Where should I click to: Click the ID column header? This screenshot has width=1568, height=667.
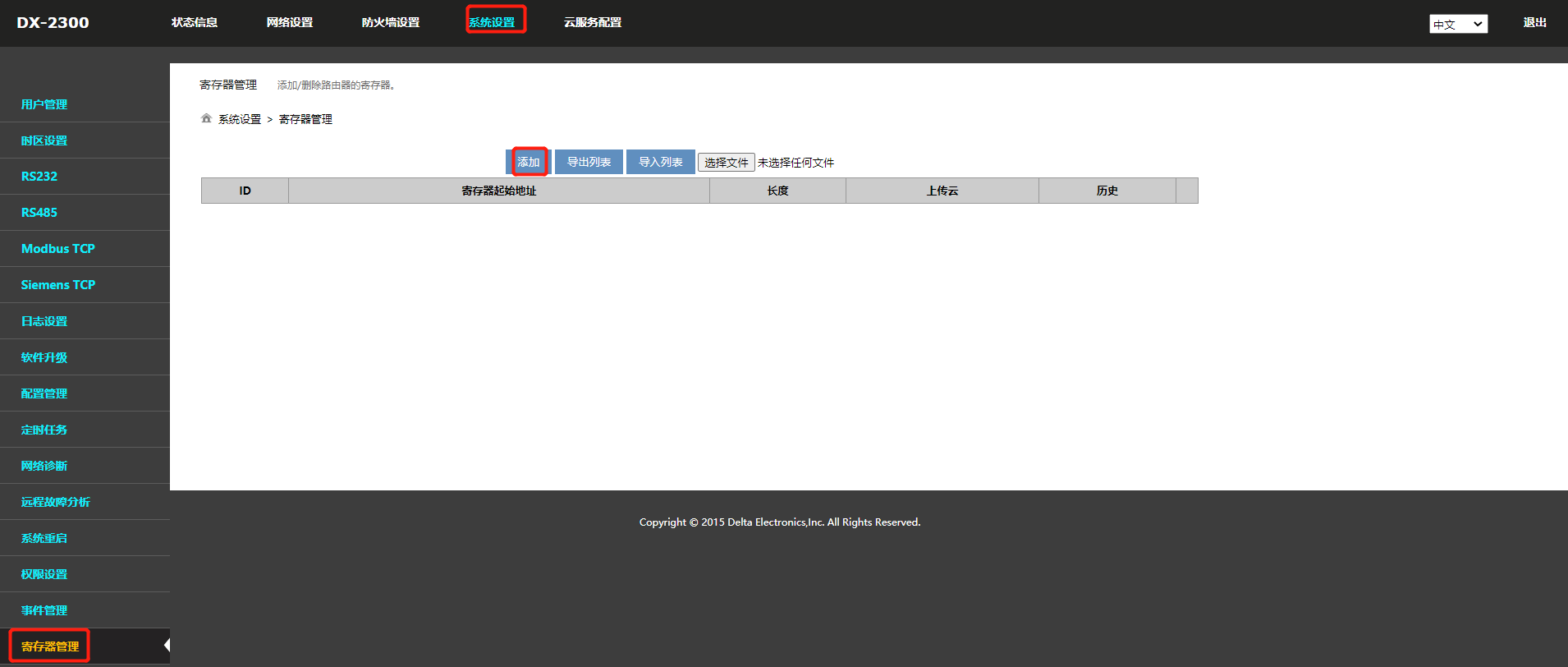pos(245,191)
